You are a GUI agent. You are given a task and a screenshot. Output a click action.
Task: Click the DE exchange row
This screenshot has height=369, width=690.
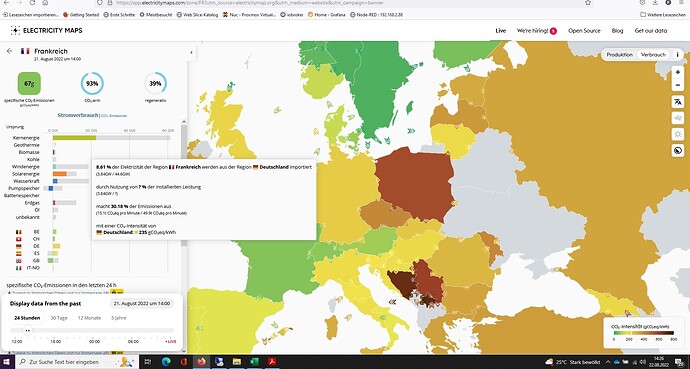pos(38,246)
